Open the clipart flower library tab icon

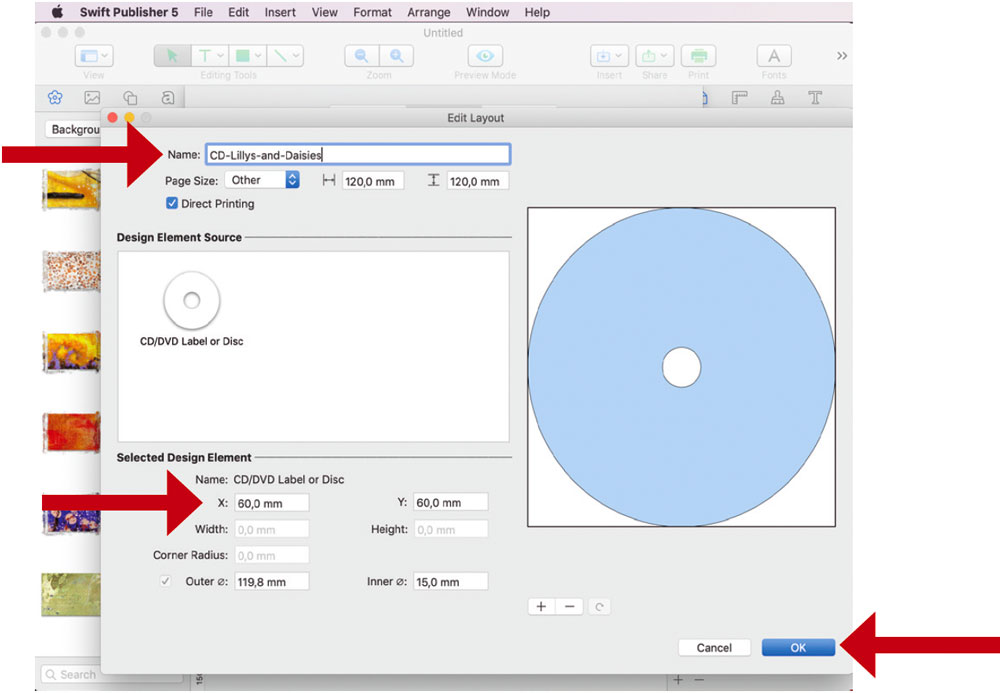55,98
